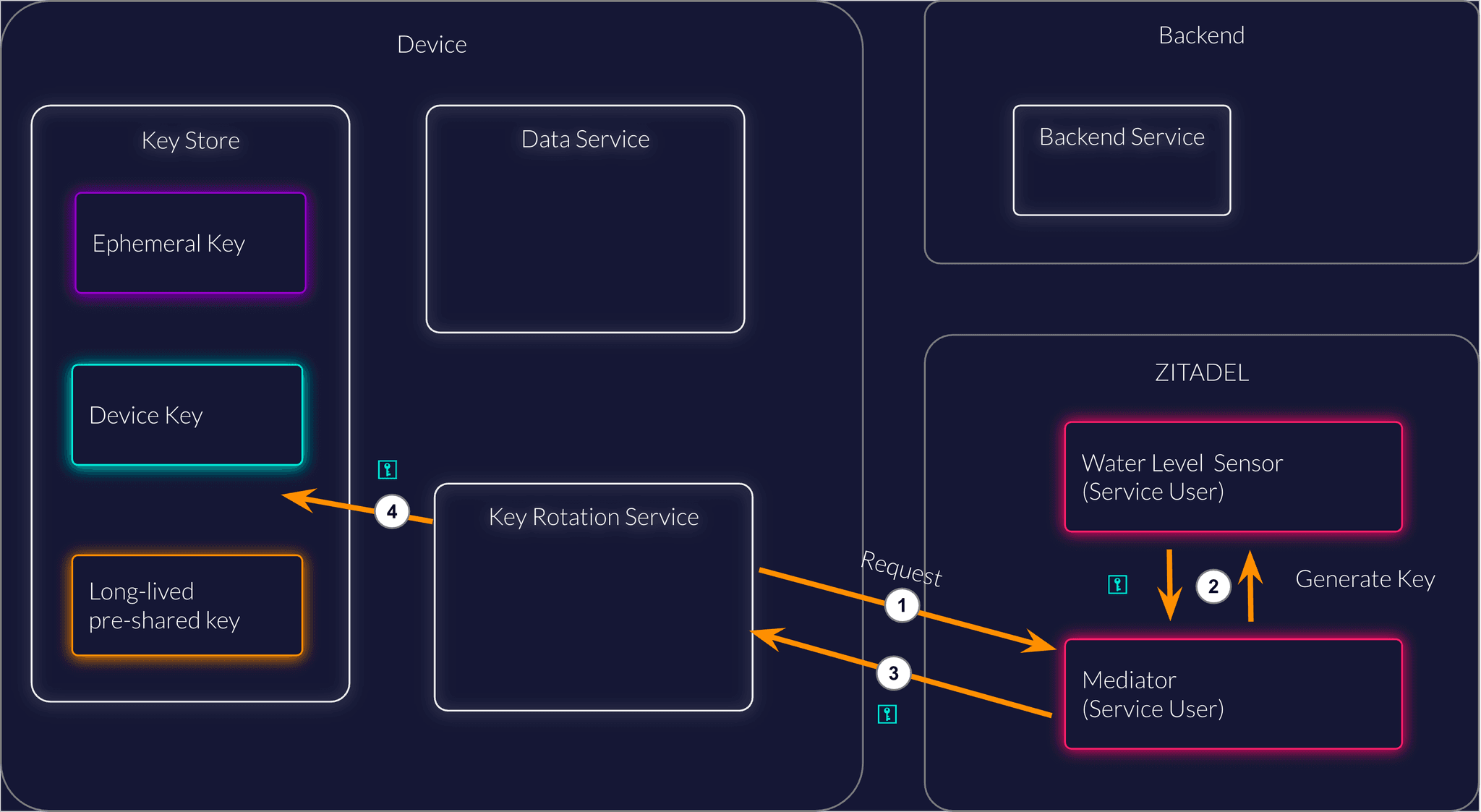
Task: Click the key icon below step 3
Action: click(x=887, y=714)
